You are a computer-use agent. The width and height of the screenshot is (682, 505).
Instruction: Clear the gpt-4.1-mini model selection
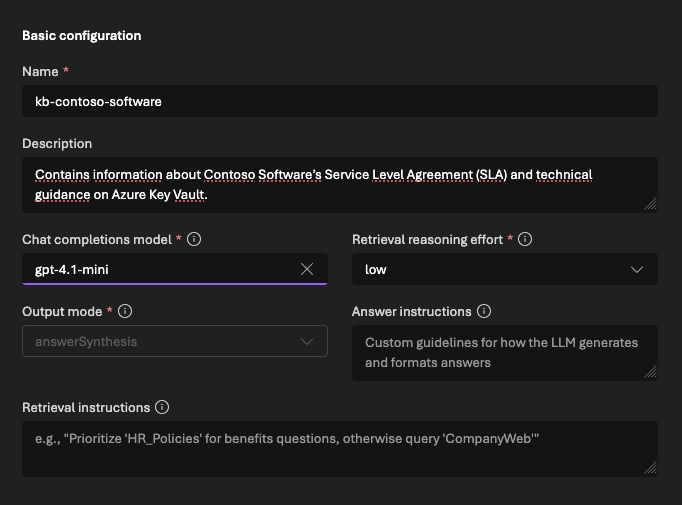point(307,269)
